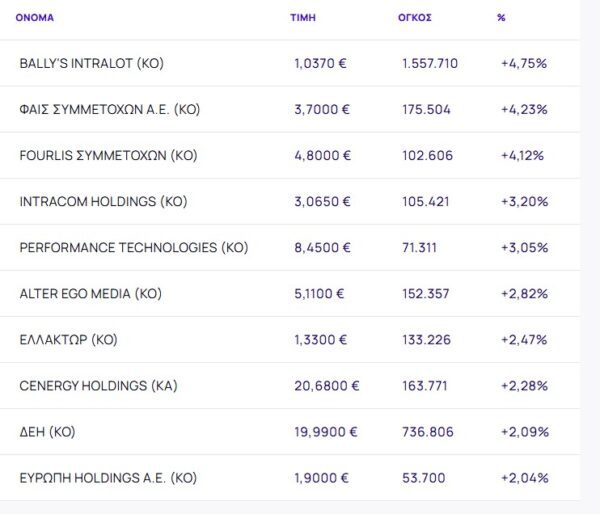Click the 1.557.710 volume cell

(430, 63)
